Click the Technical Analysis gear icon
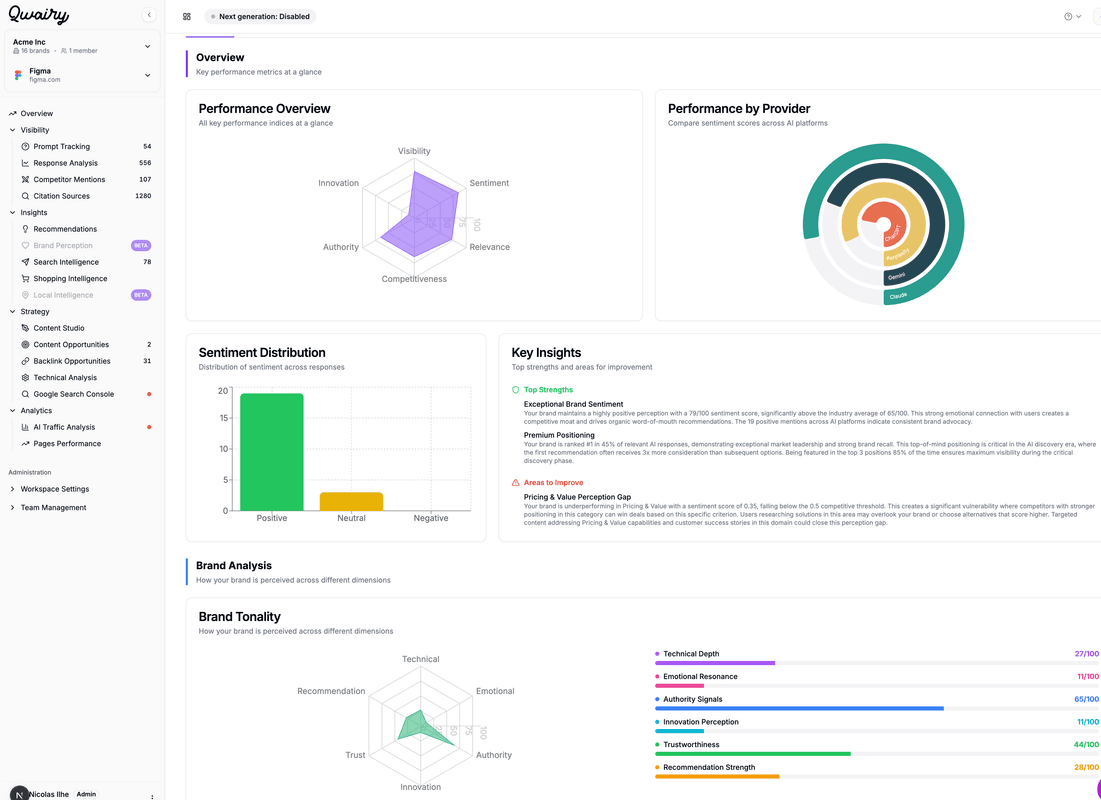 25,378
